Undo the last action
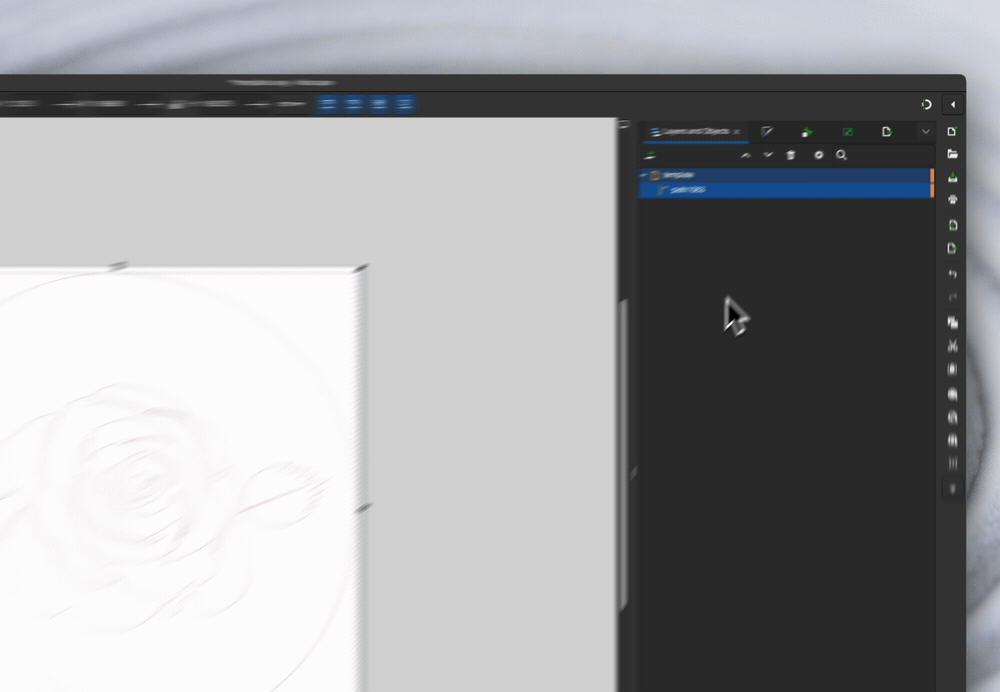This screenshot has width=1000, height=692. pyautogui.click(x=952, y=274)
